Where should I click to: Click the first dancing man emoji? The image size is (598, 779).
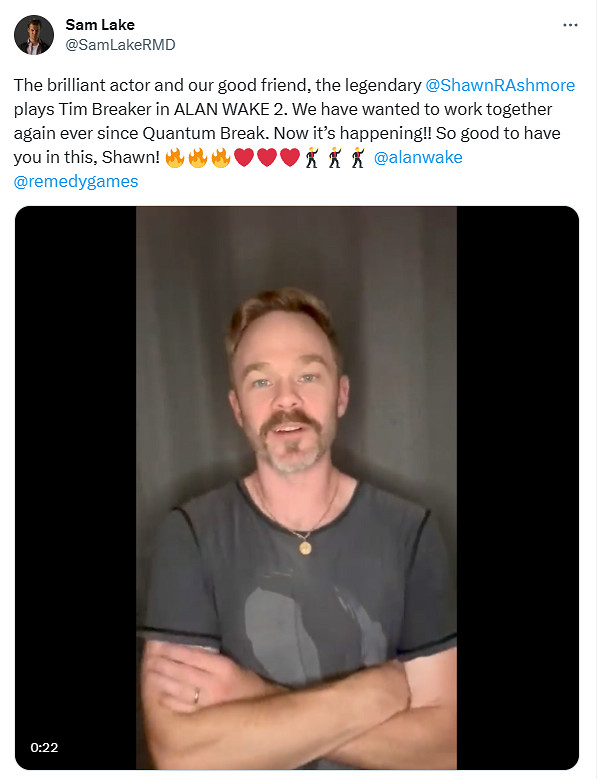point(312,157)
